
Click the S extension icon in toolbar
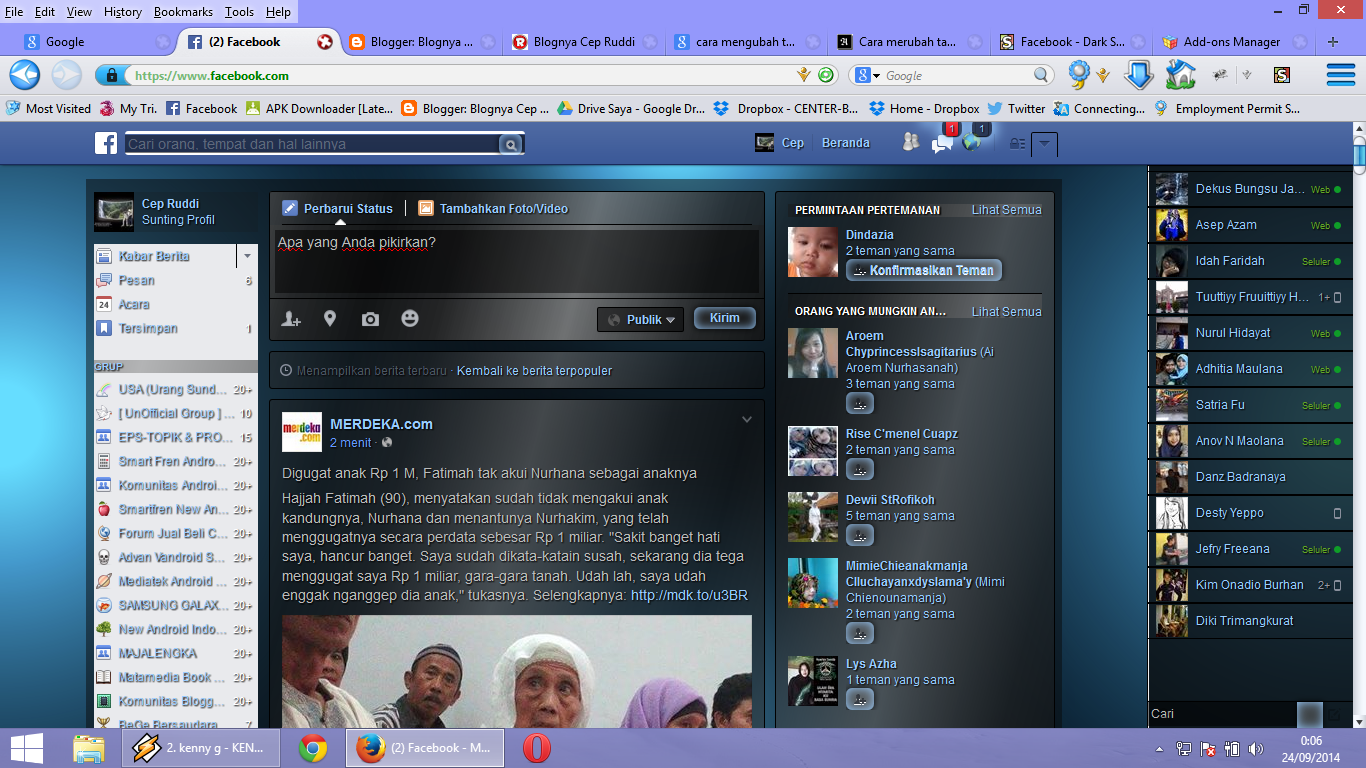click(1282, 75)
